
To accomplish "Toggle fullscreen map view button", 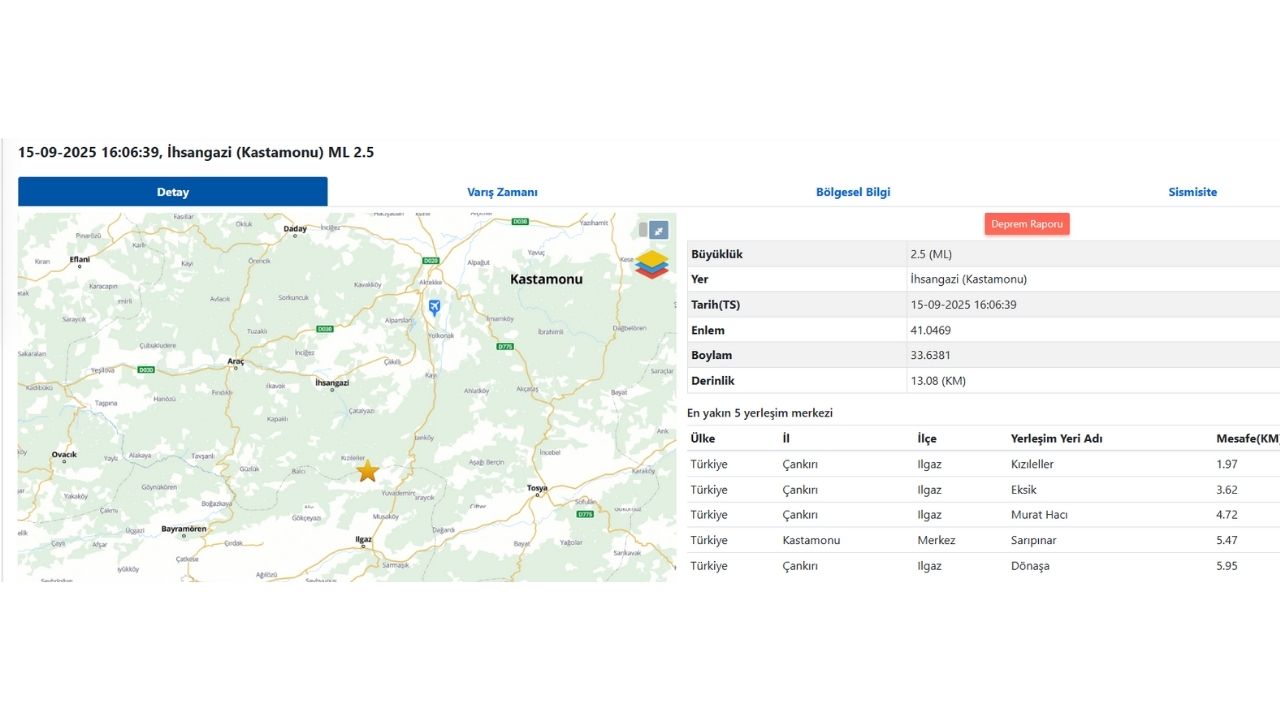I will pos(658,230).
